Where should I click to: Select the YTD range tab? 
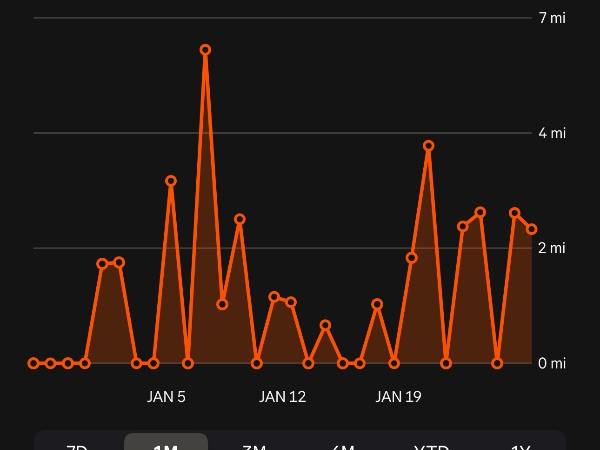431,444
